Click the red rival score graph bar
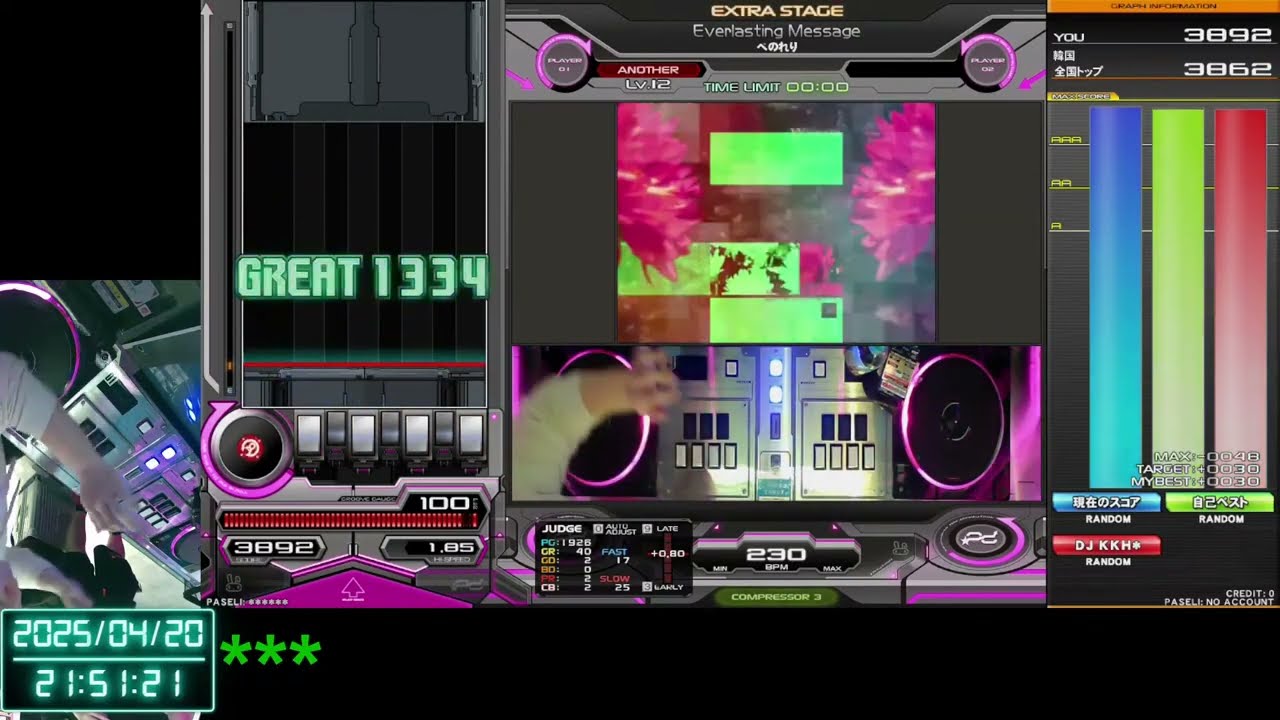The width and height of the screenshot is (1280, 720). click(1240, 297)
